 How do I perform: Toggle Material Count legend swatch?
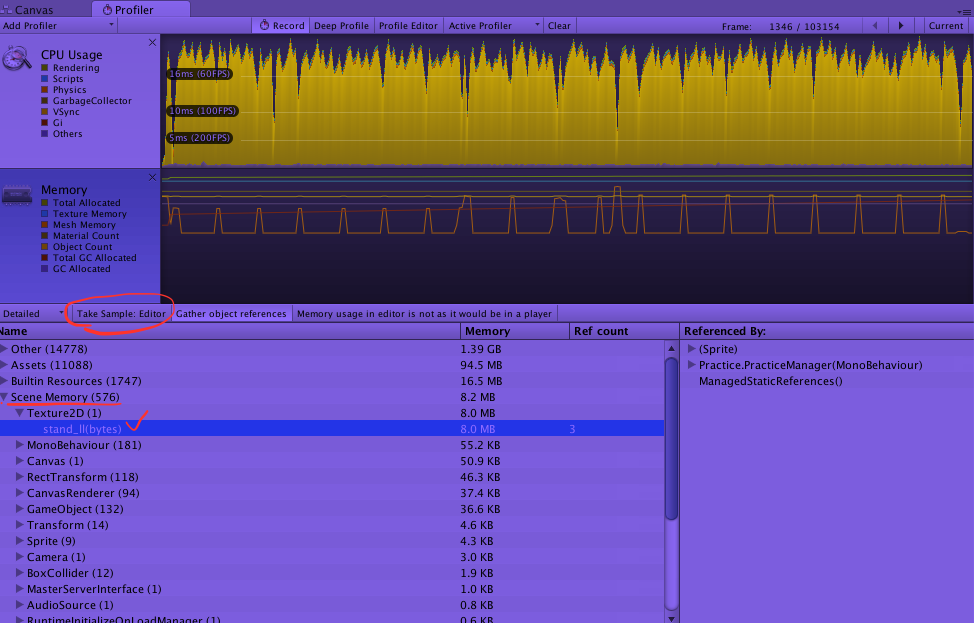tap(45, 235)
